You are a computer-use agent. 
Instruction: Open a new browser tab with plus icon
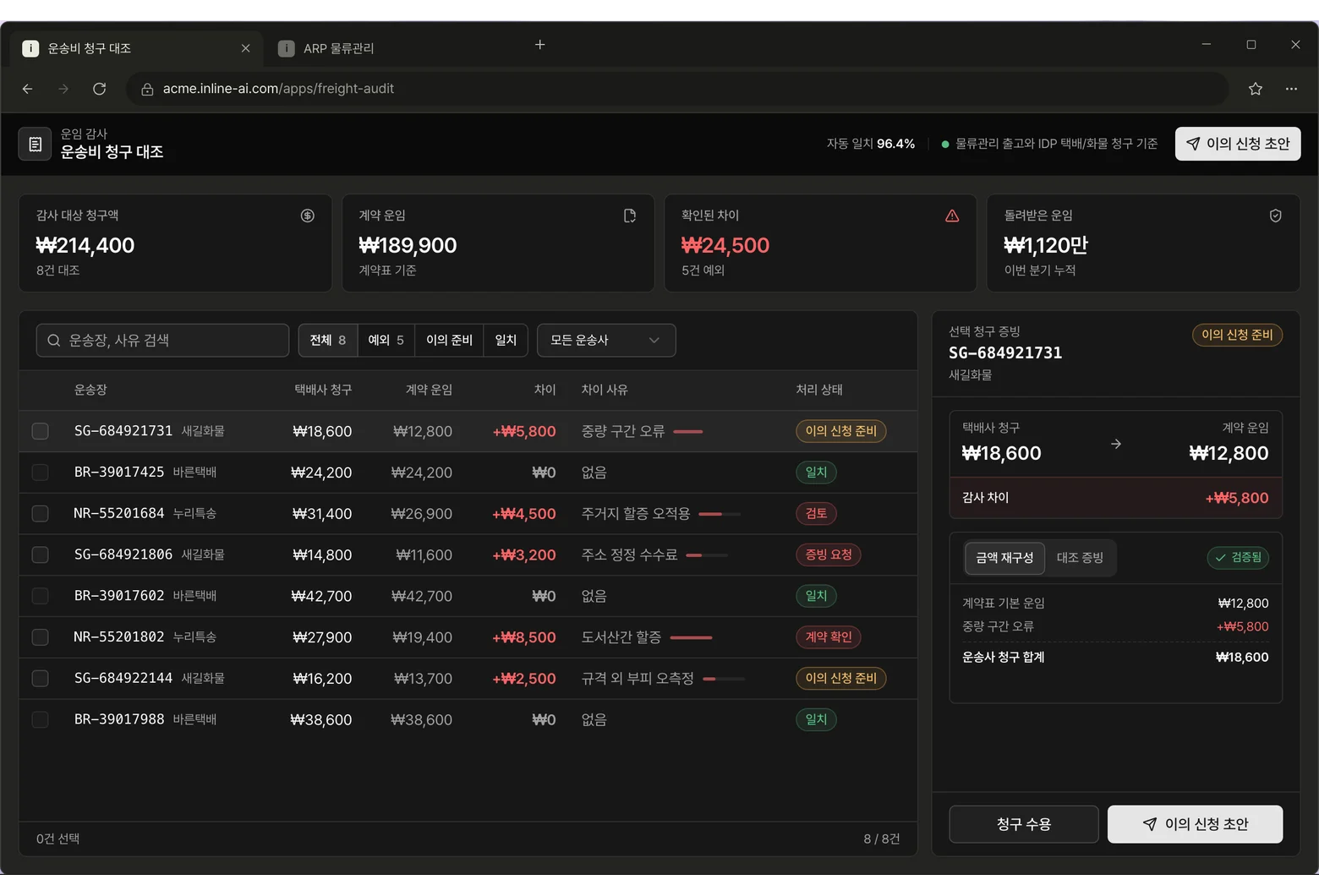click(540, 45)
